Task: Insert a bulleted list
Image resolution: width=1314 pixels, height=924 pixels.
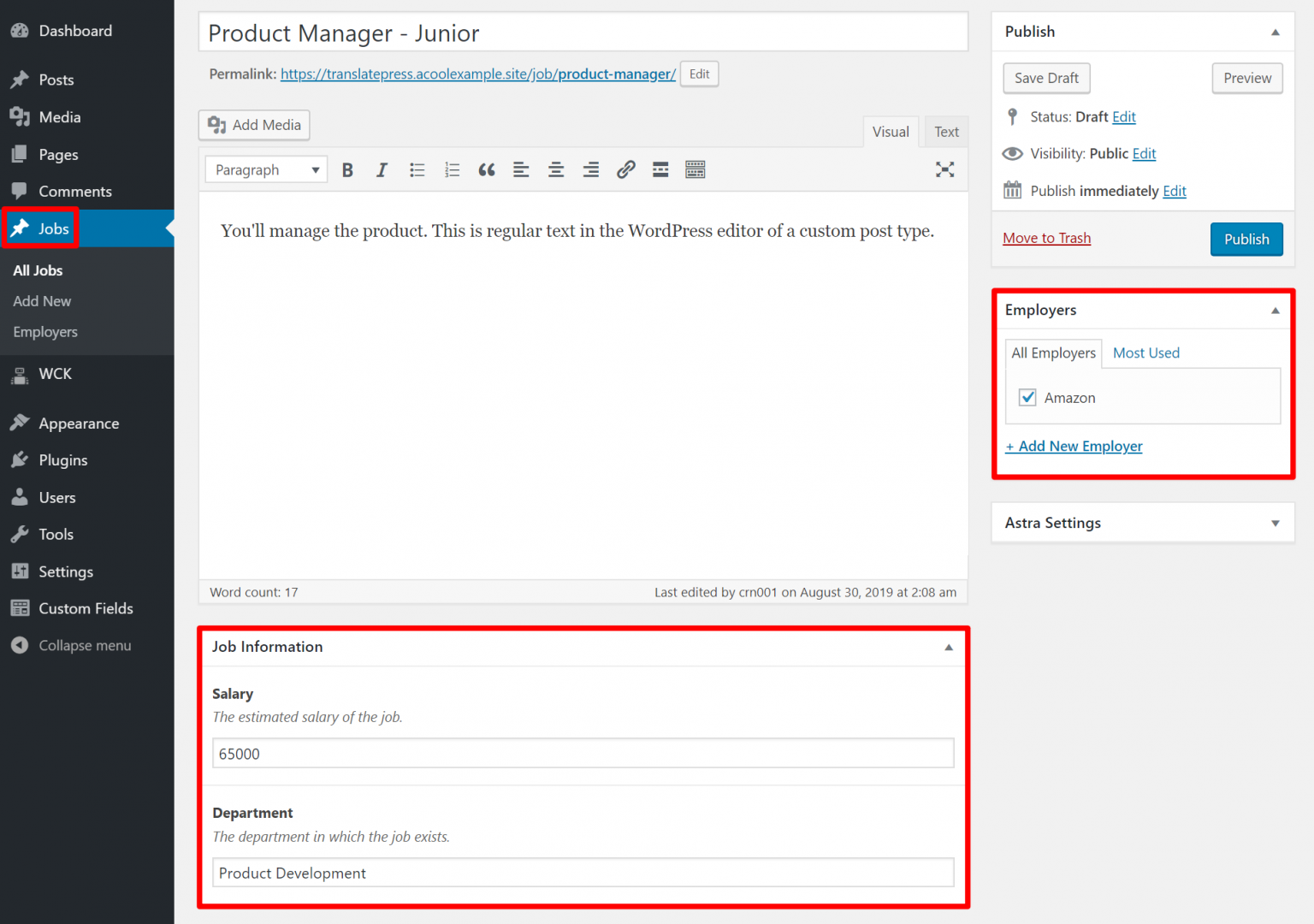Action: (417, 169)
